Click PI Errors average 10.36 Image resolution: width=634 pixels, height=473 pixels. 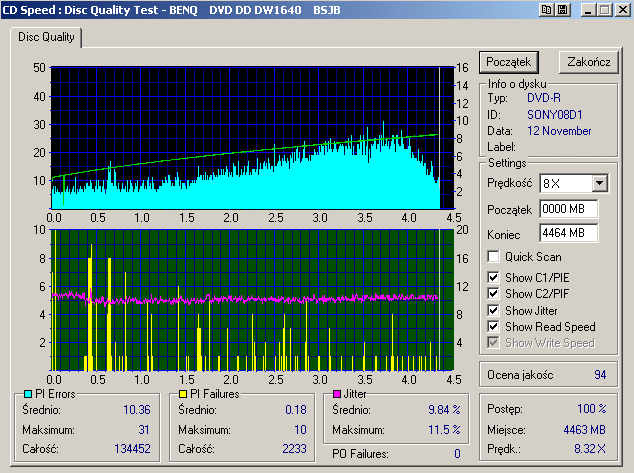click(x=137, y=410)
